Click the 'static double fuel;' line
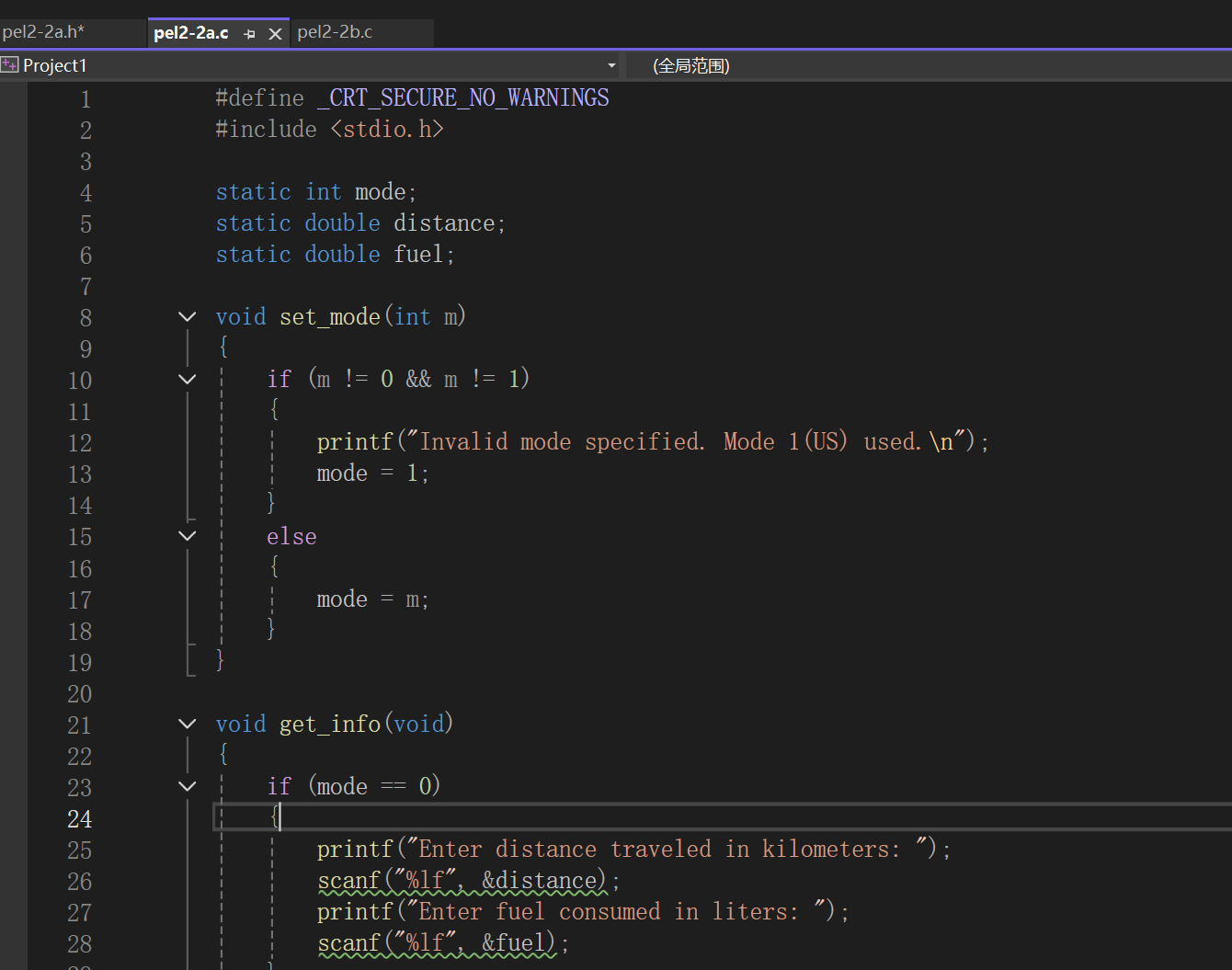 pos(336,254)
